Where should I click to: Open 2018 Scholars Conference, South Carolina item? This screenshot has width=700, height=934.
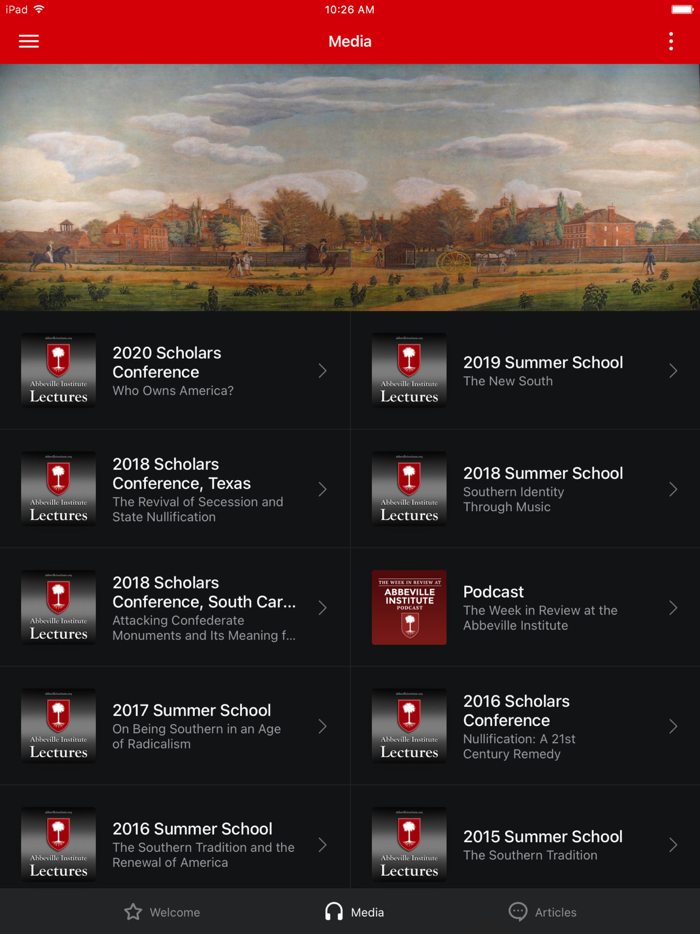(175, 608)
